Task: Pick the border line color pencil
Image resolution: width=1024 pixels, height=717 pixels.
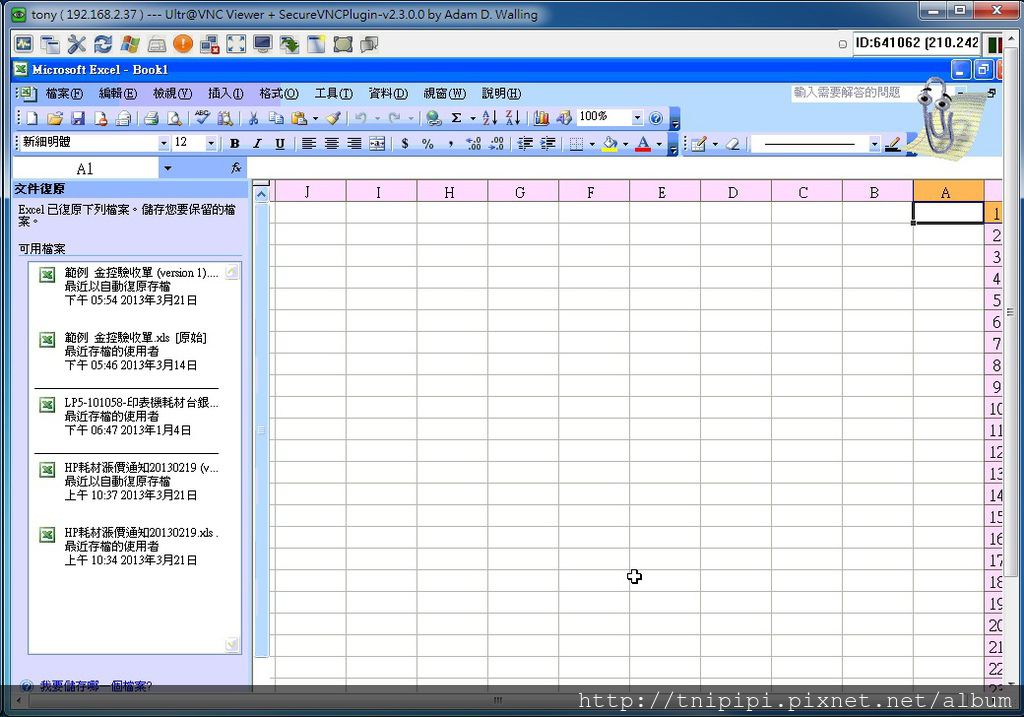Action: (x=893, y=144)
